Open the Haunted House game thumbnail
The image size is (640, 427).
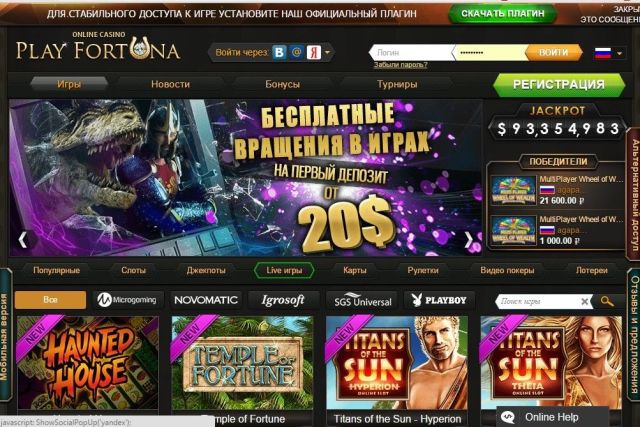pos(88,363)
